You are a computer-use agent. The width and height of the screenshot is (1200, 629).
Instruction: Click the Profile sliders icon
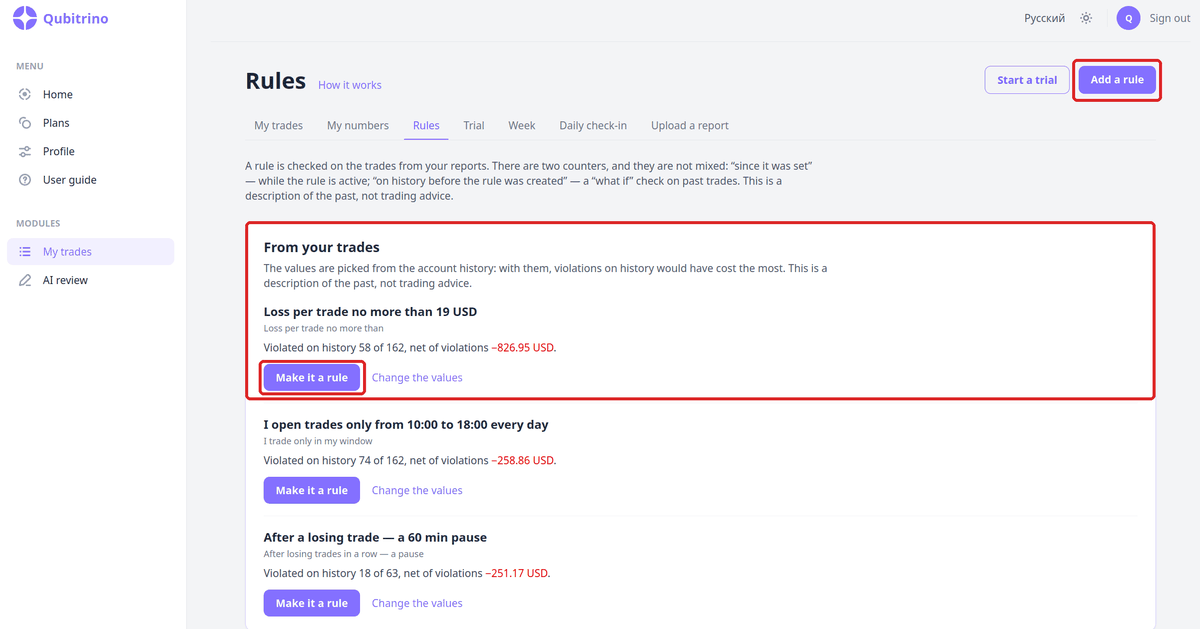tap(25, 151)
